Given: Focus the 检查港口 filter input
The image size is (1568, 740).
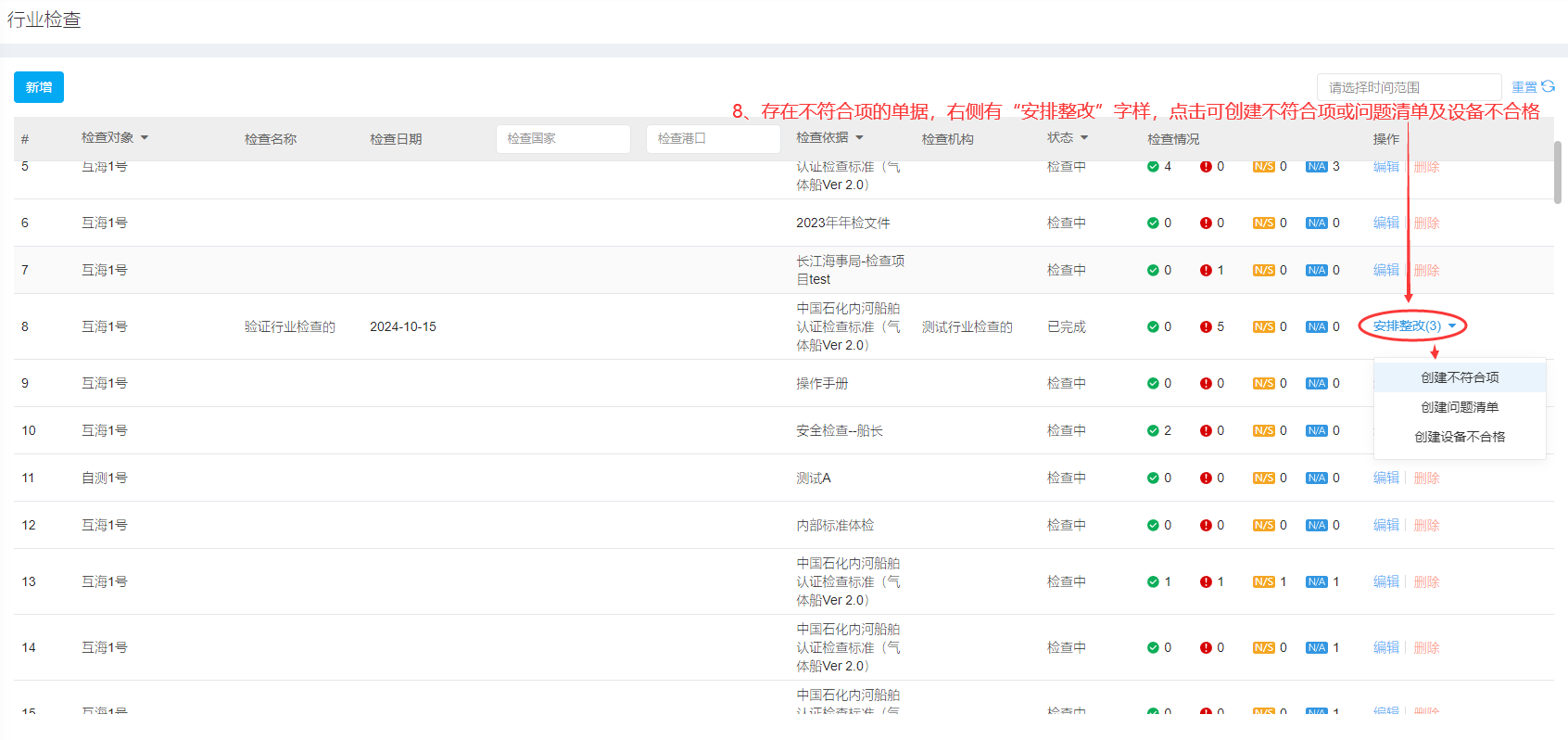Looking at the screenshot, I should click(714, 138).
